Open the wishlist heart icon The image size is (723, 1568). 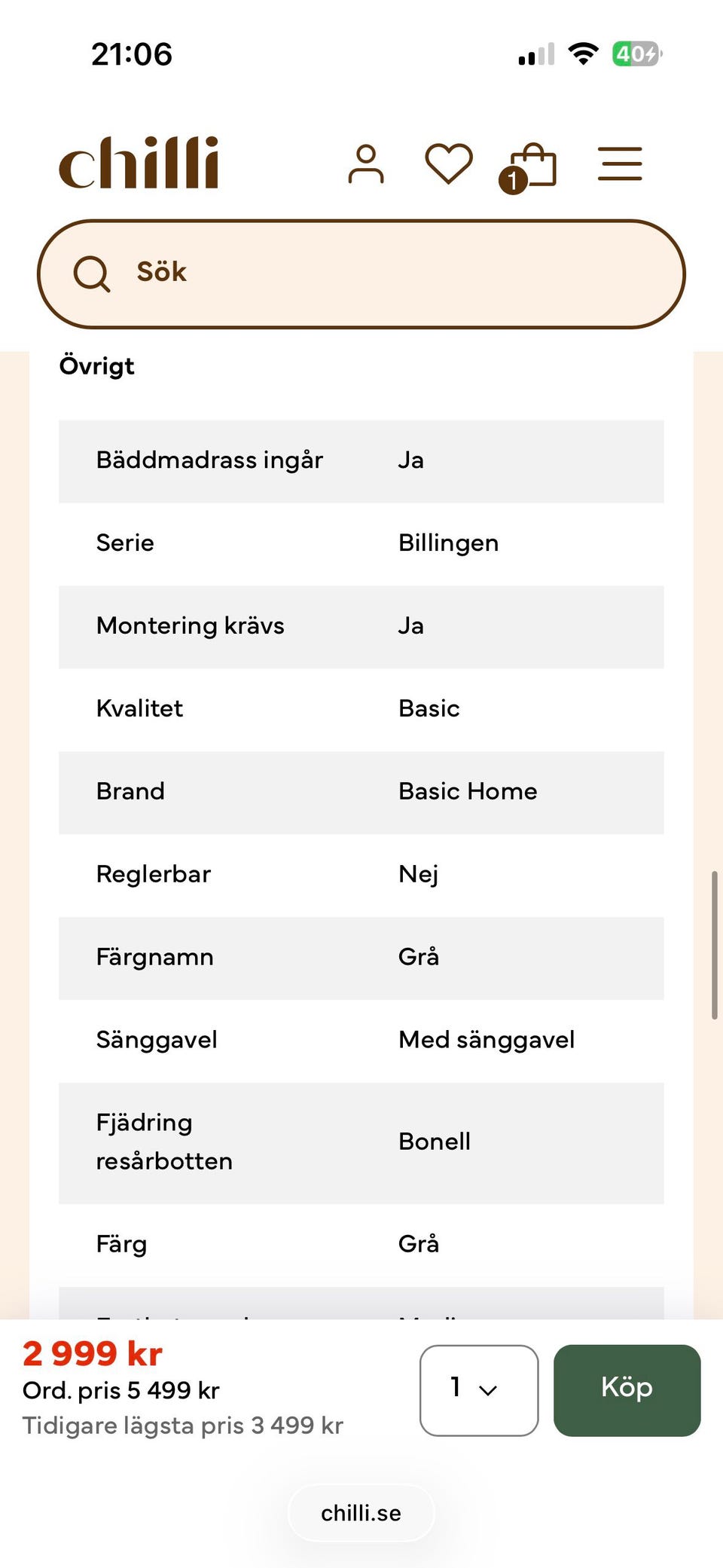tap(449, 164)
